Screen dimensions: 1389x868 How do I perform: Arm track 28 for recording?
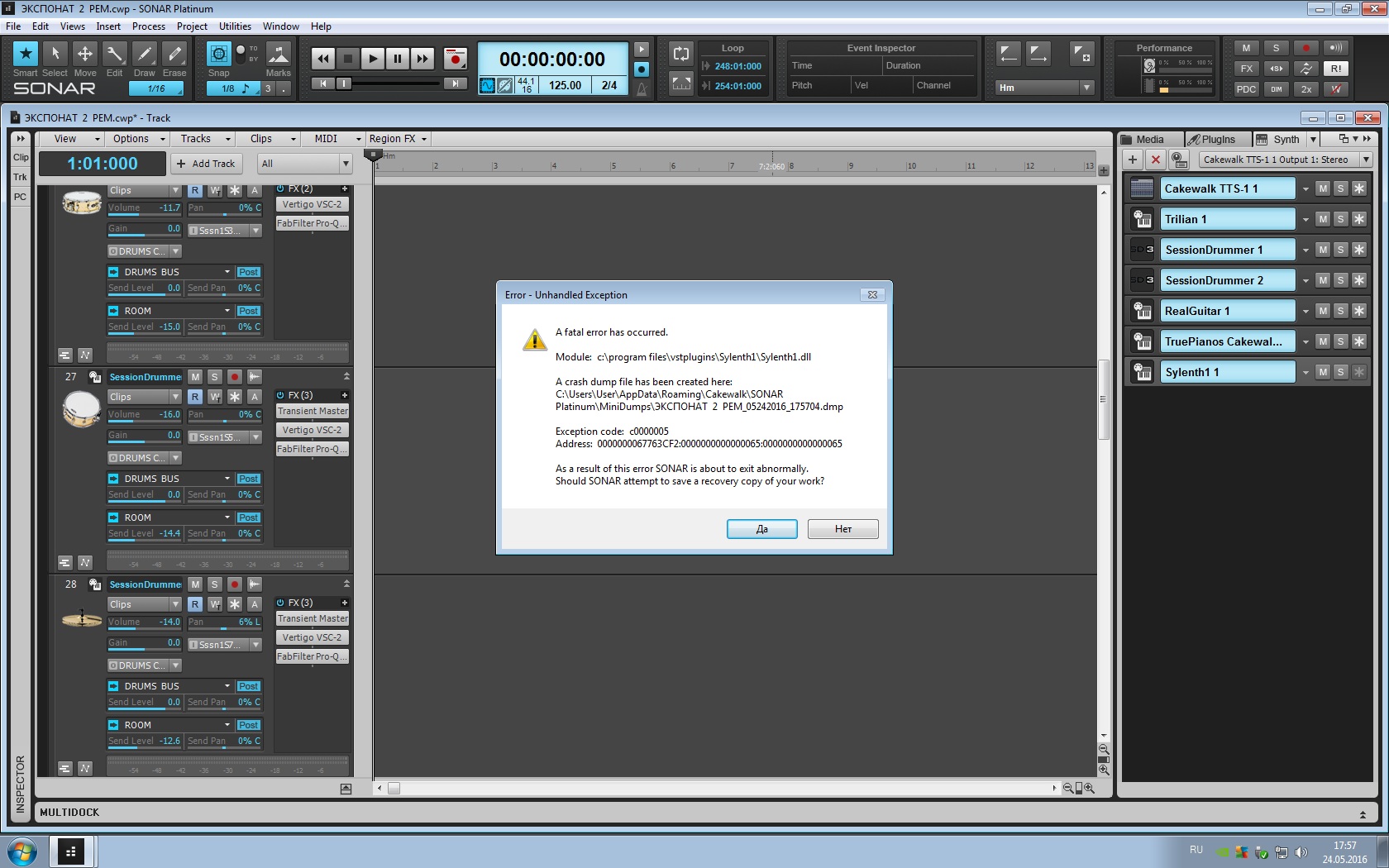click(235, 584)
